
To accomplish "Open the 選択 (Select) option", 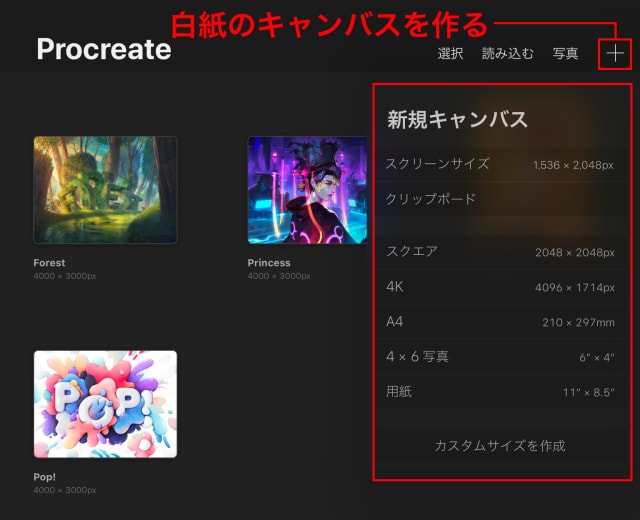I will tap(450, 53).
